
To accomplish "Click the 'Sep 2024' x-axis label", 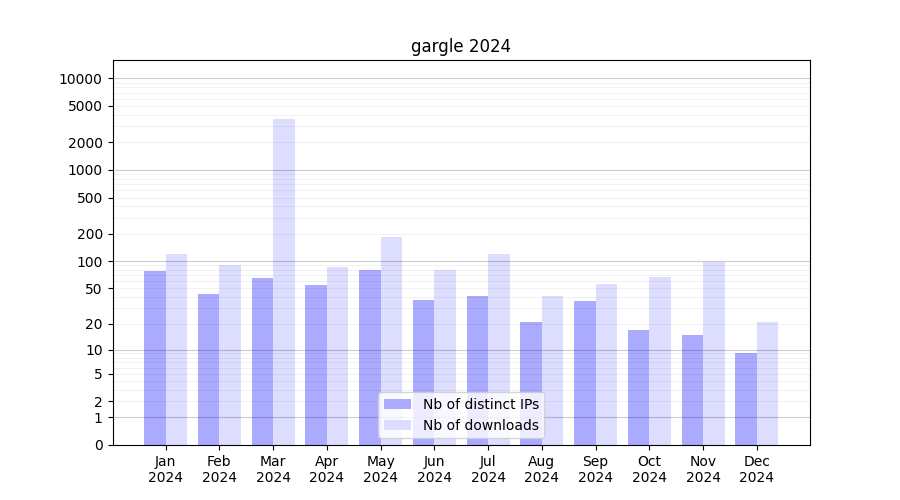I will [x=596, y=469].
